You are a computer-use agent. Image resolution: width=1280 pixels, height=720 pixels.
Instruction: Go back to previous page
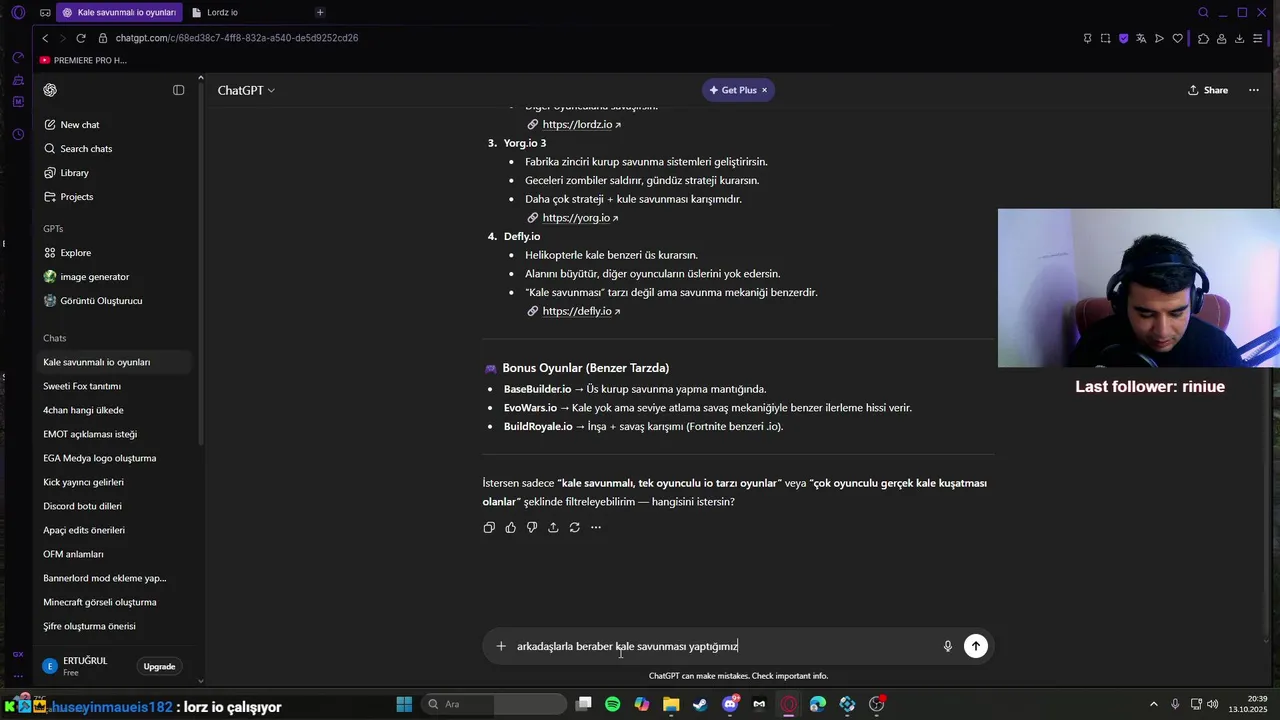(45, 38)
